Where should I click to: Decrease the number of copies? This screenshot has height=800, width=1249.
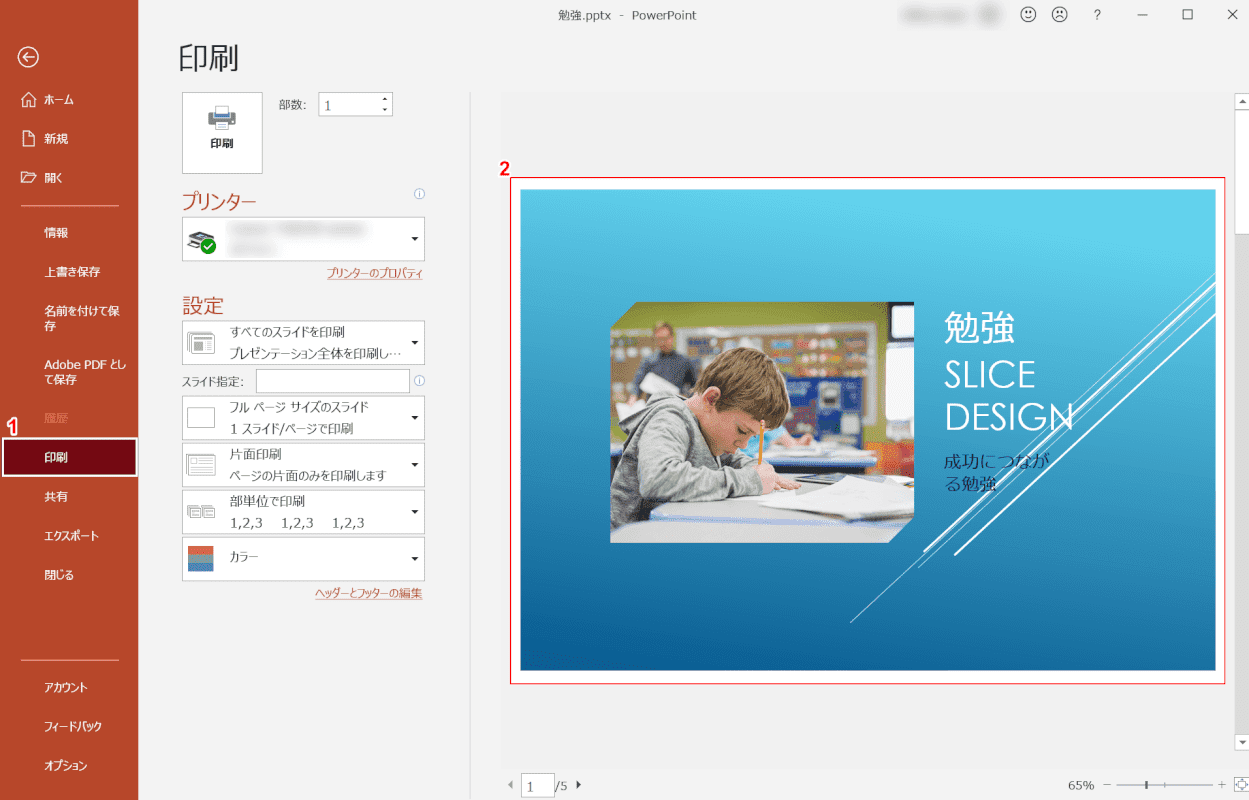(385, 110)
